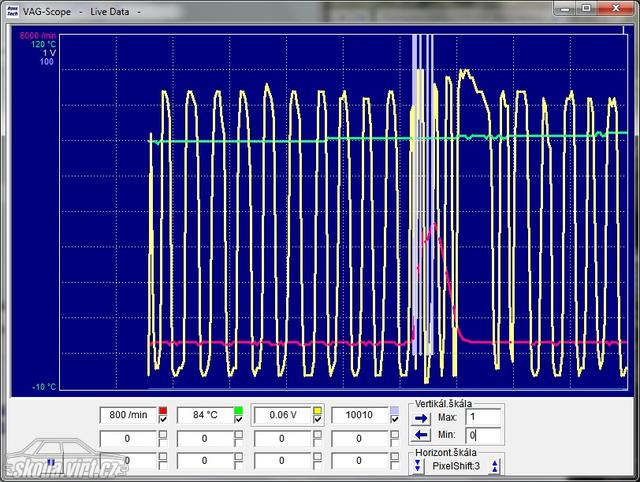Click the PixelShift:3 label
640x482 pixels.
pos(456,466)
